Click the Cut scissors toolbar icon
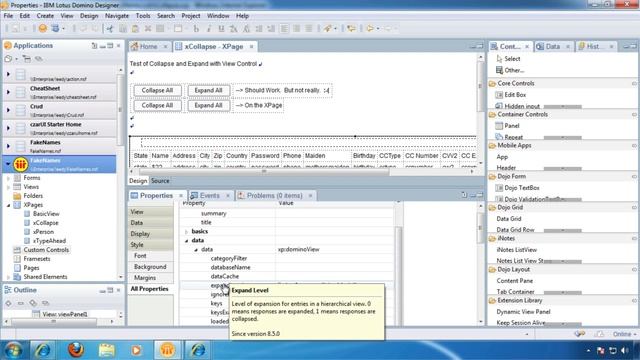640x360 pixels. click(x=110, y=29)
